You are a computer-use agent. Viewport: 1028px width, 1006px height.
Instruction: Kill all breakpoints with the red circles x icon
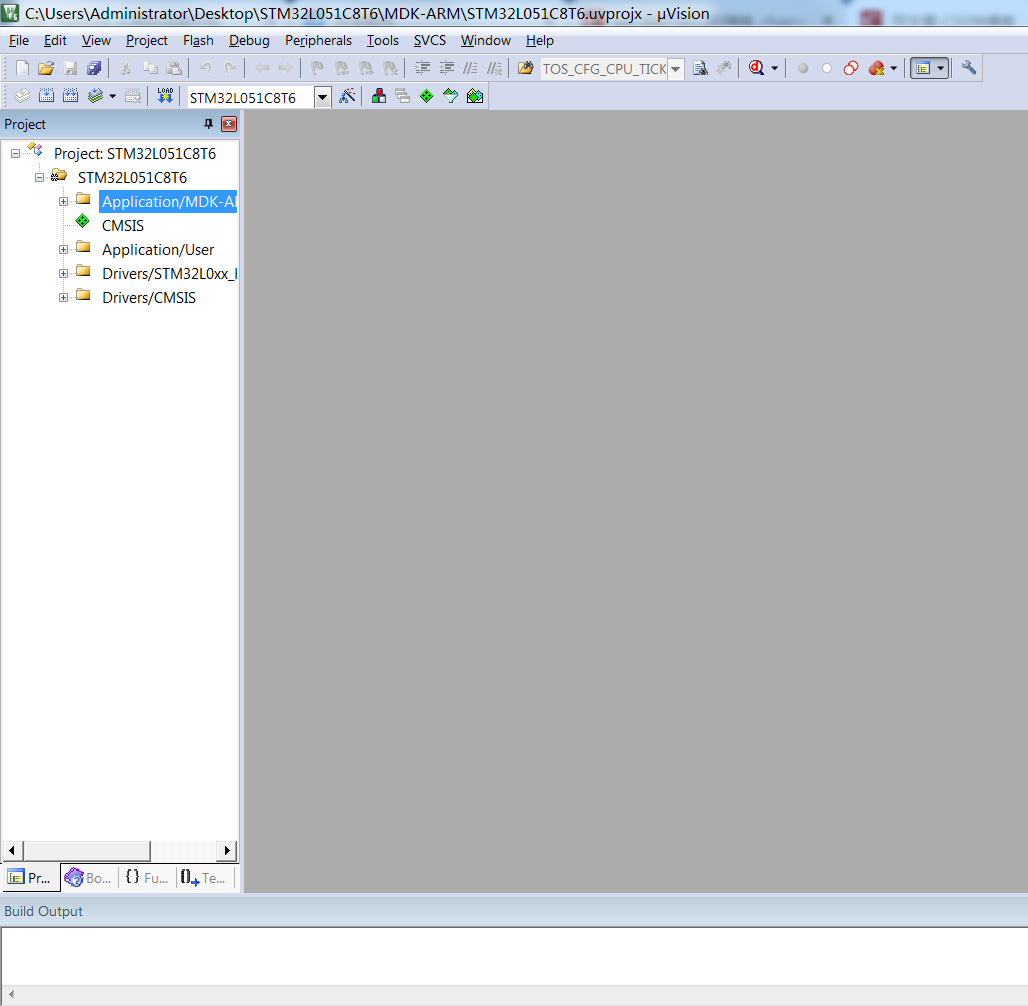click(876, 68)
